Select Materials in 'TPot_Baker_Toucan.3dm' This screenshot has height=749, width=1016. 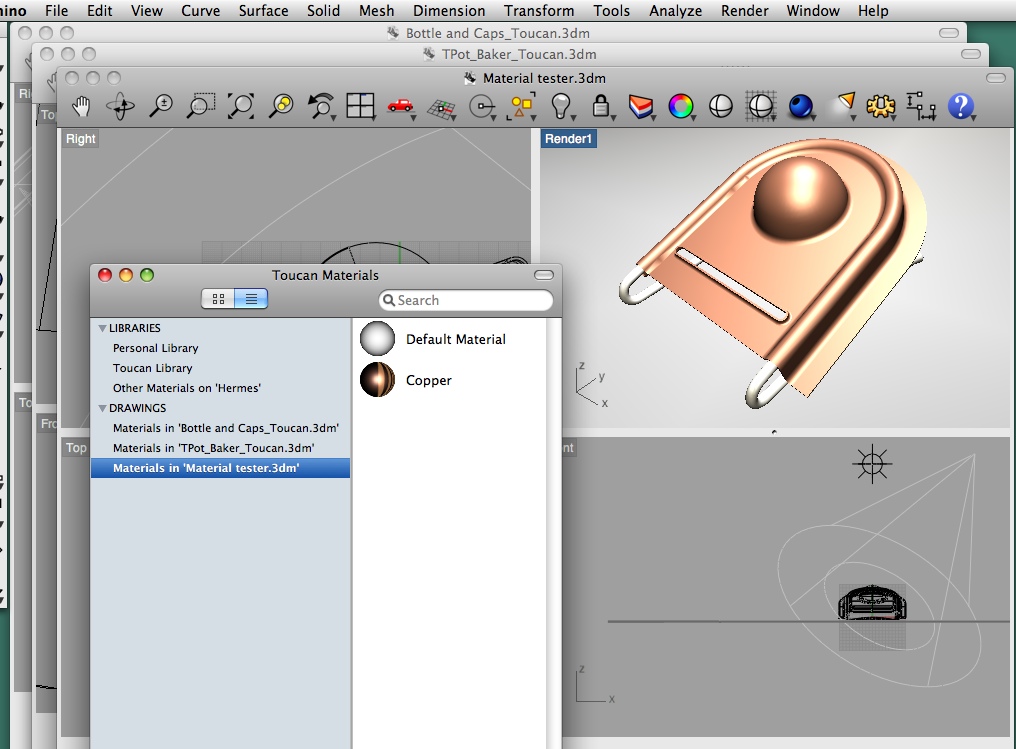pos(213,448)
